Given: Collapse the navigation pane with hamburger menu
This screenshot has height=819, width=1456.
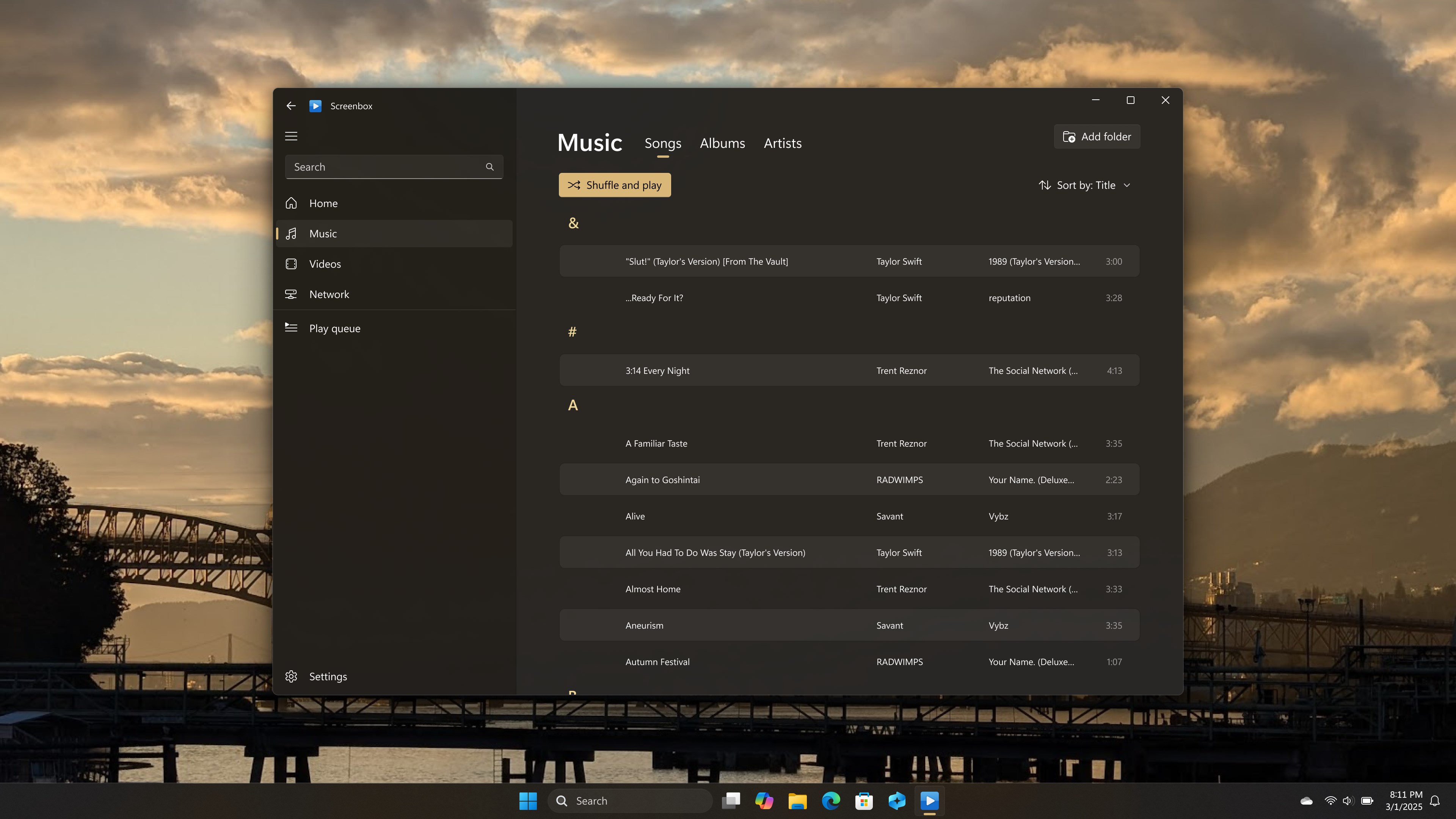Looking at the screenshot, I should tap(291, 136).
